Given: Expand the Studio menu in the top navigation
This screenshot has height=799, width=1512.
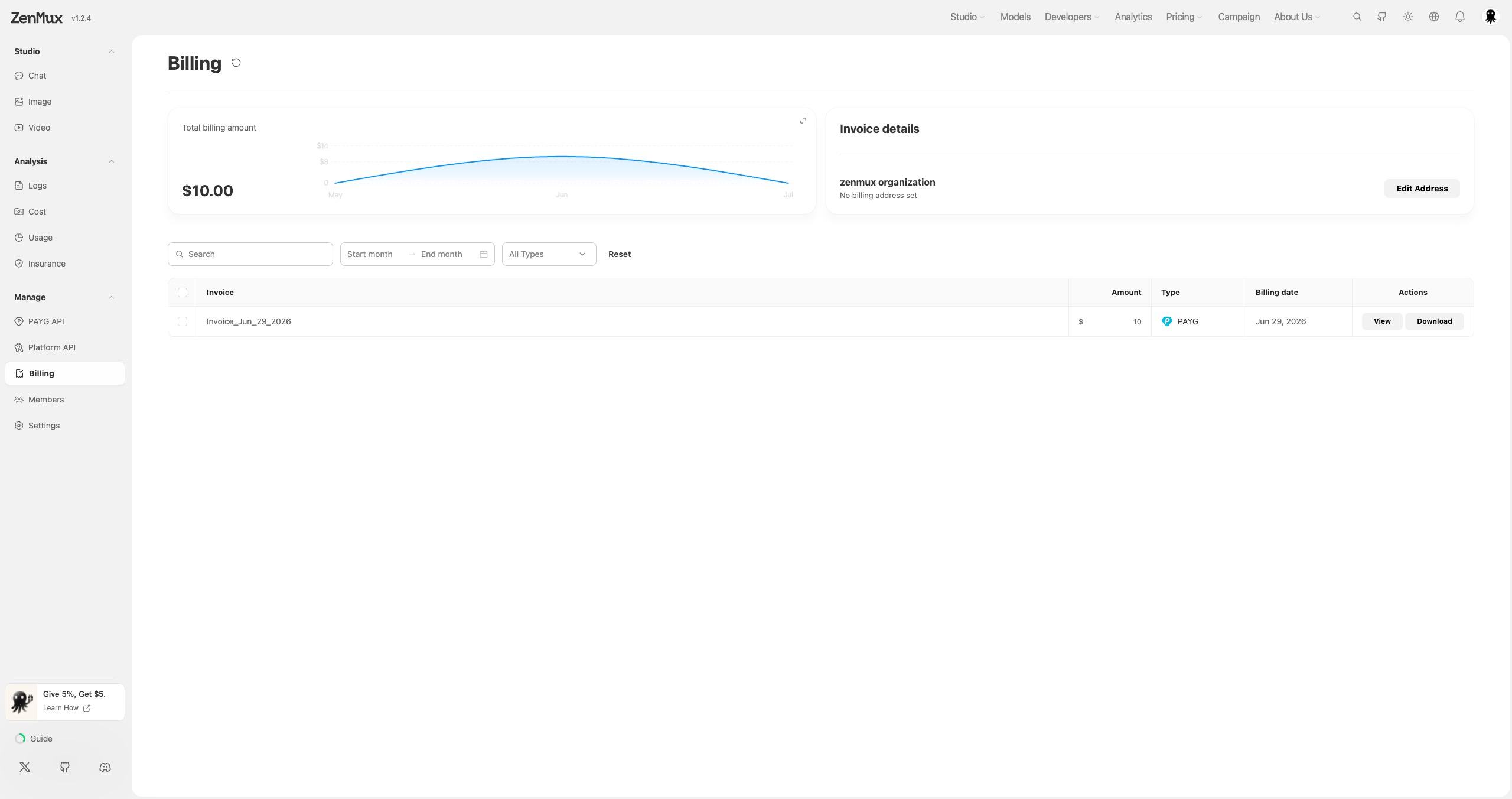Looking at the screenshot, I should [967, 17].
